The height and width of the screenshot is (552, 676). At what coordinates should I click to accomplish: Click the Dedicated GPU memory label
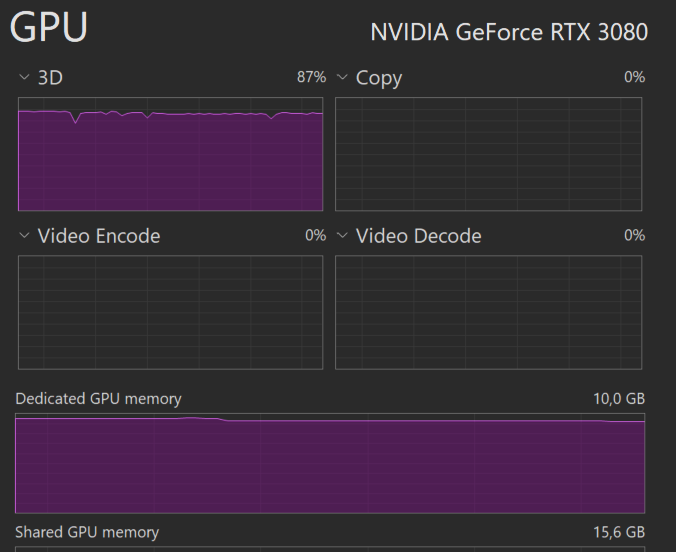click(x=98, y=399)
